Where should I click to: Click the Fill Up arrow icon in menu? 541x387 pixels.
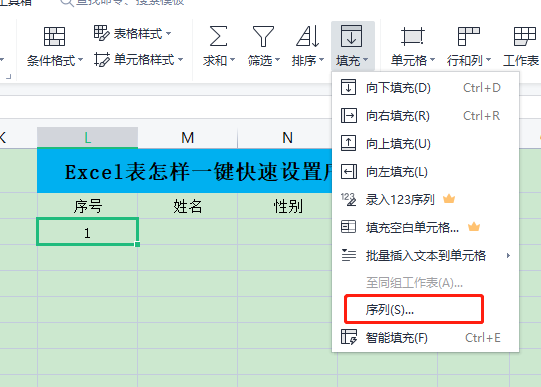tap(348, 143)
